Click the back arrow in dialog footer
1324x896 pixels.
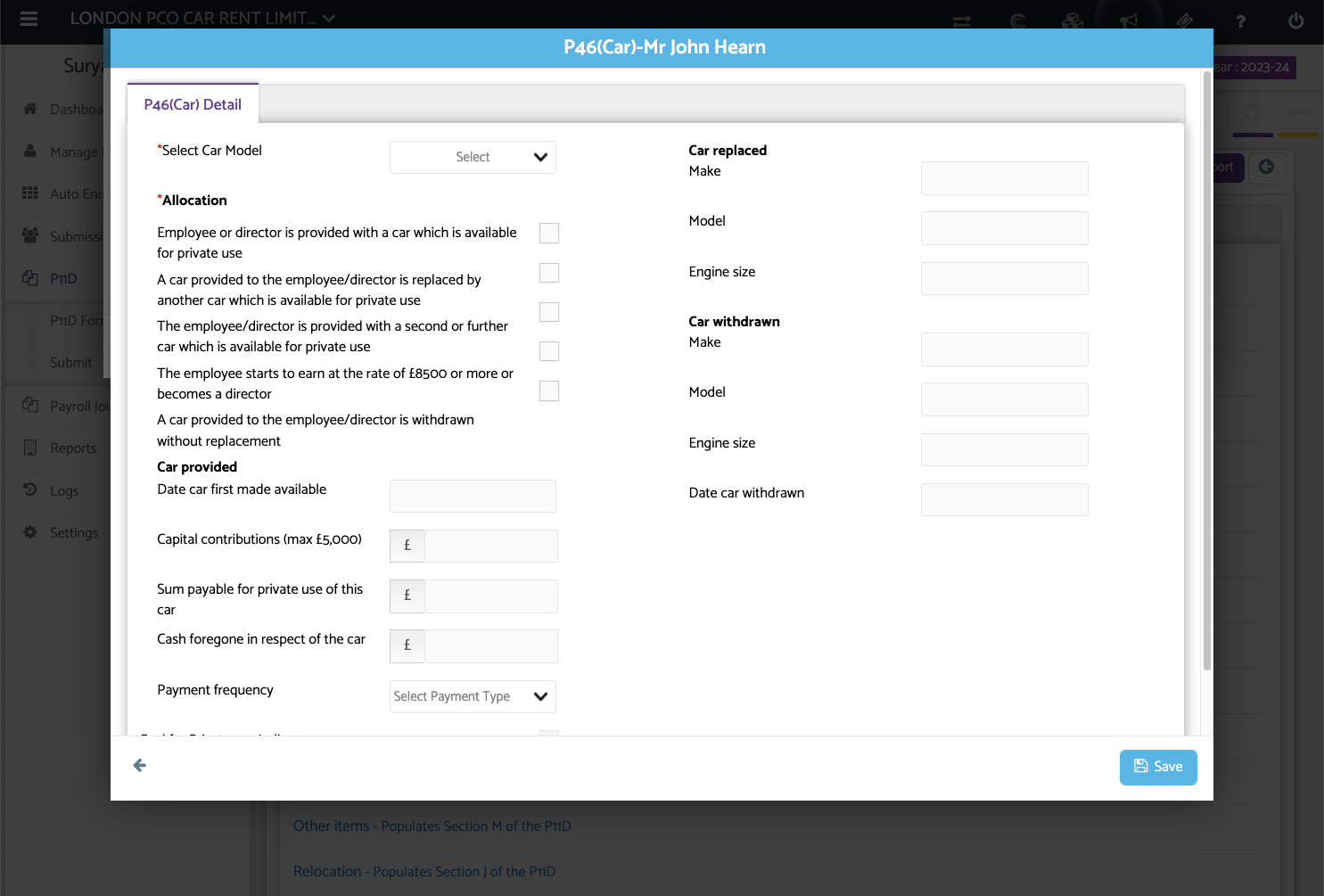[140, 766]
